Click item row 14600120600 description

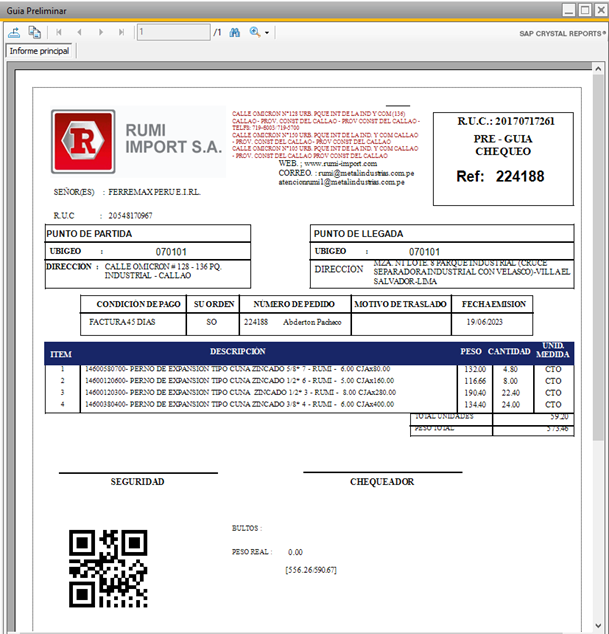pyautogui.click(x=239, y=380)
